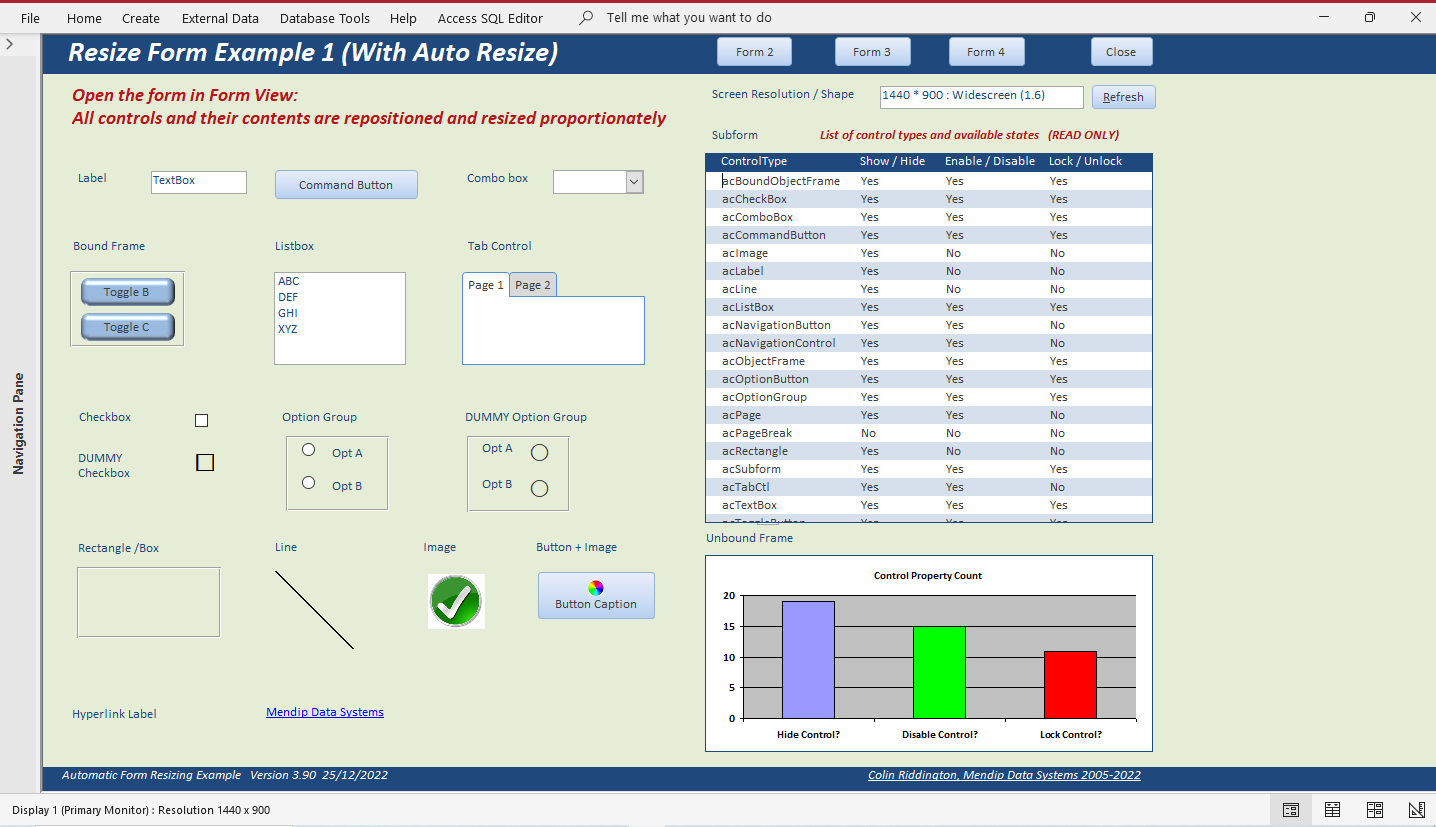The image size is (1436, 827).
Task: Open the Access SQL Editor tab
Action: (490, 18)
